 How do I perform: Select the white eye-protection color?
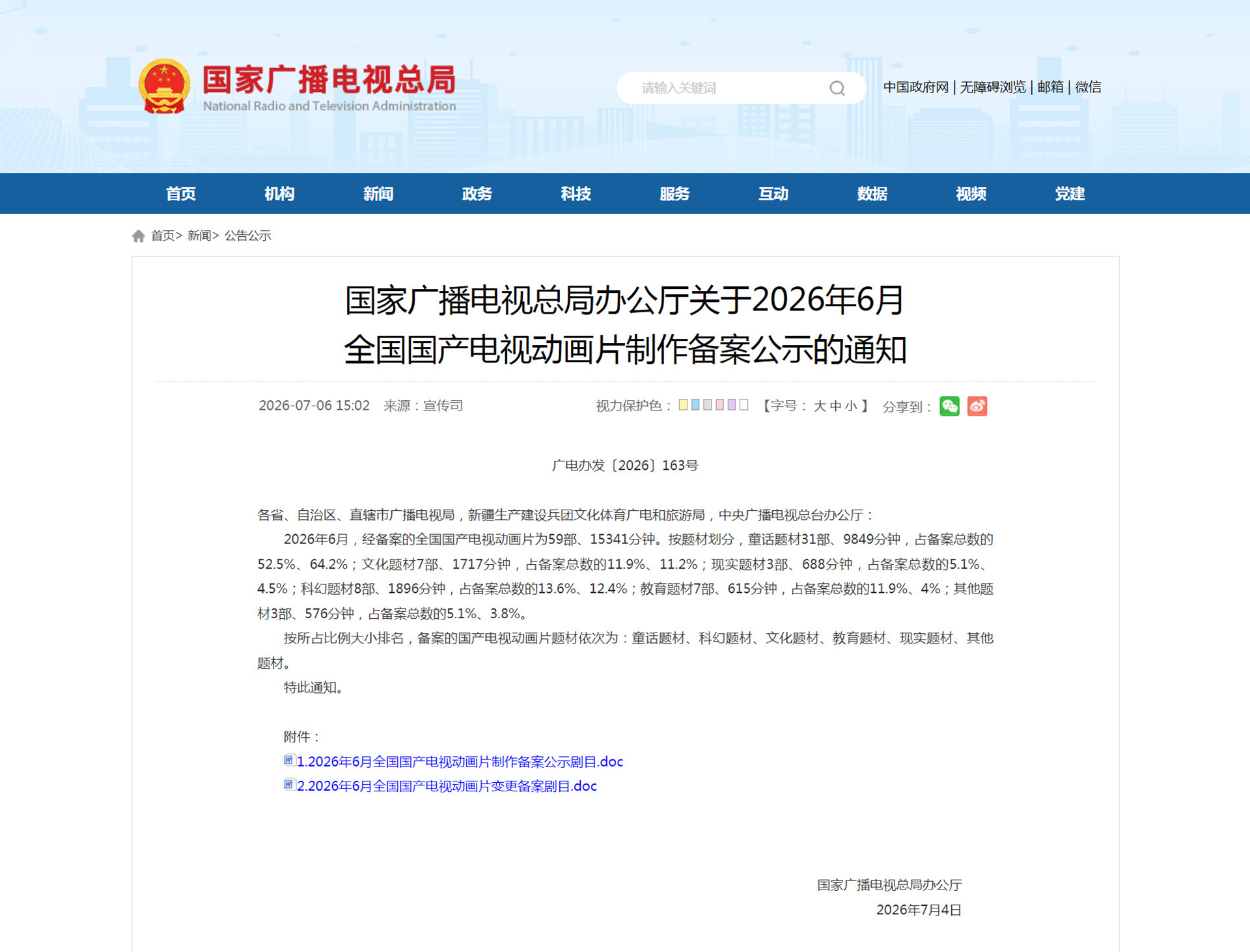(744, 405)
